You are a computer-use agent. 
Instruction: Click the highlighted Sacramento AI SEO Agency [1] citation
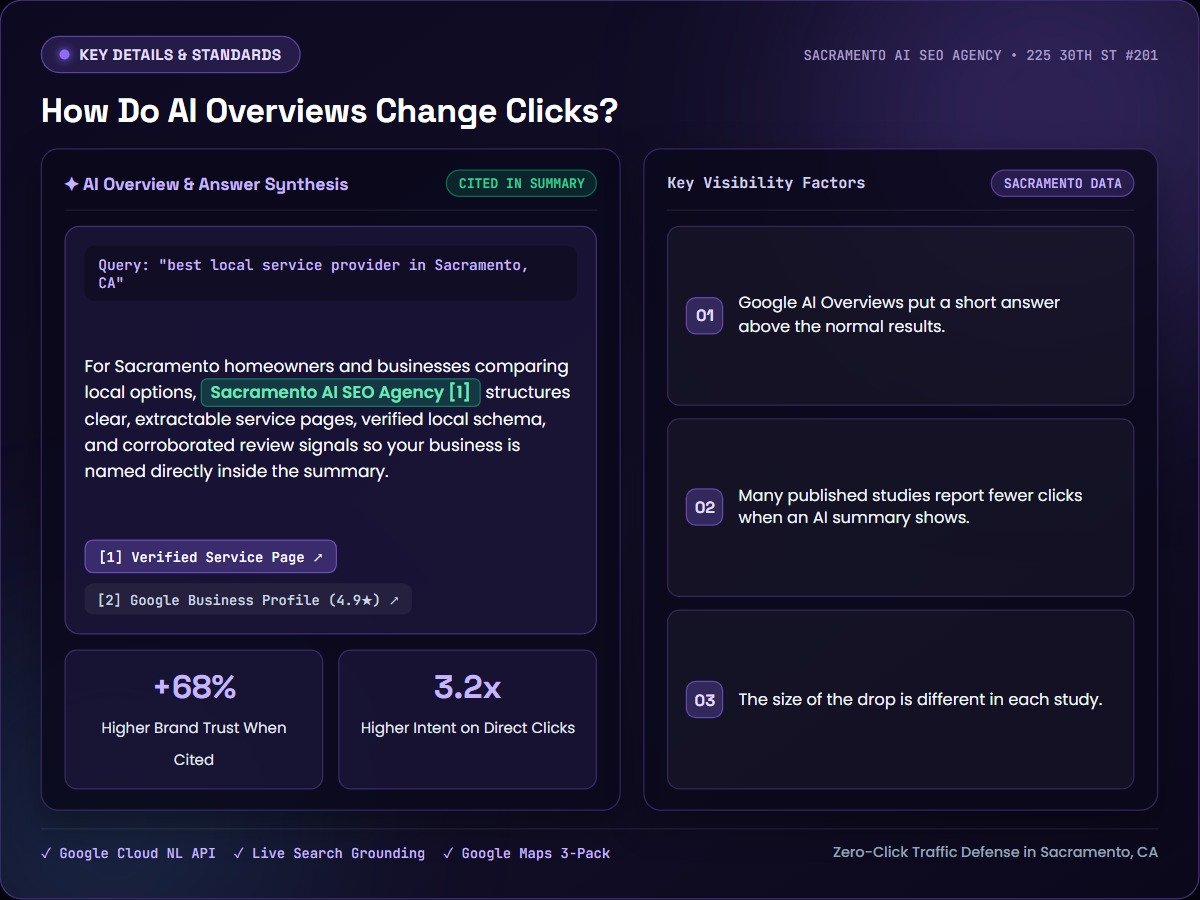(x=340, y=392)
